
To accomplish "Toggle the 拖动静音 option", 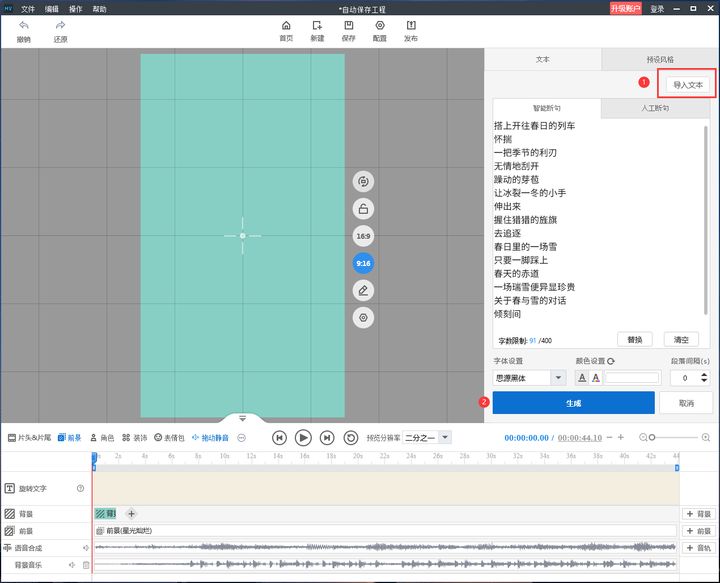I will coord(210,437).
